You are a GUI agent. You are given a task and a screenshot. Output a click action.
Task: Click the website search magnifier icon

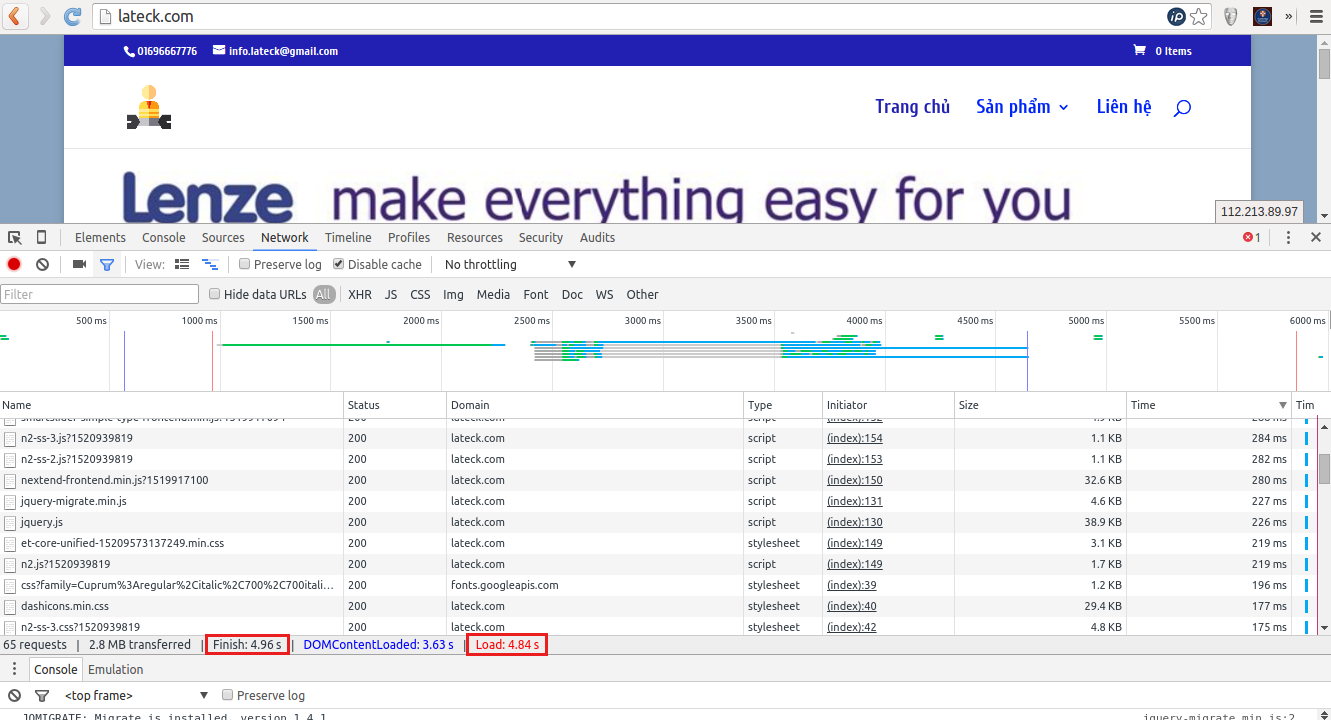(1182, 108)
